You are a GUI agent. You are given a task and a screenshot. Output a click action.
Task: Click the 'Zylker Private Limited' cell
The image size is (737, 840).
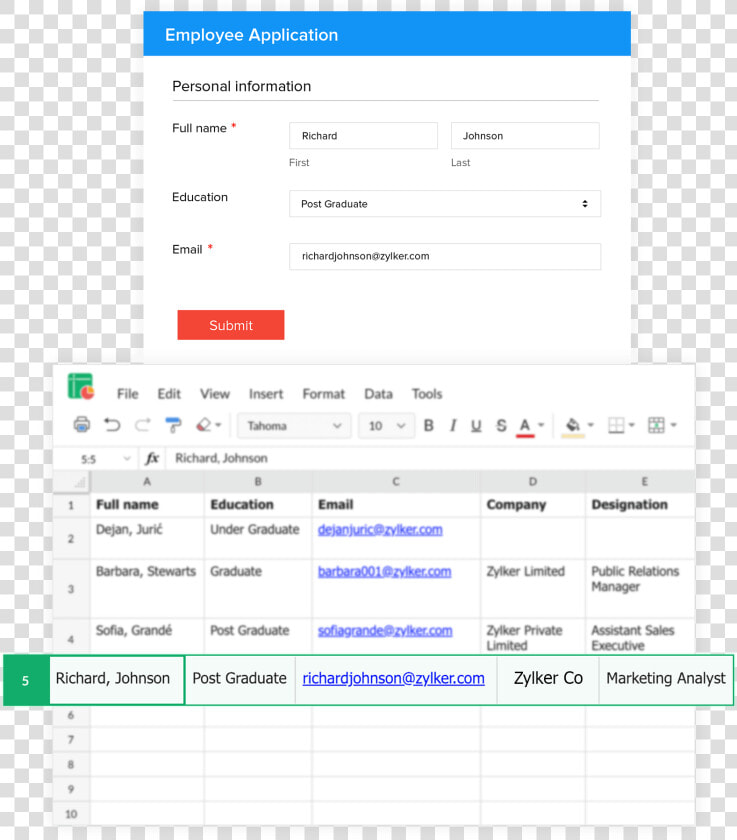pyautogui.click(x=533, y=636)
